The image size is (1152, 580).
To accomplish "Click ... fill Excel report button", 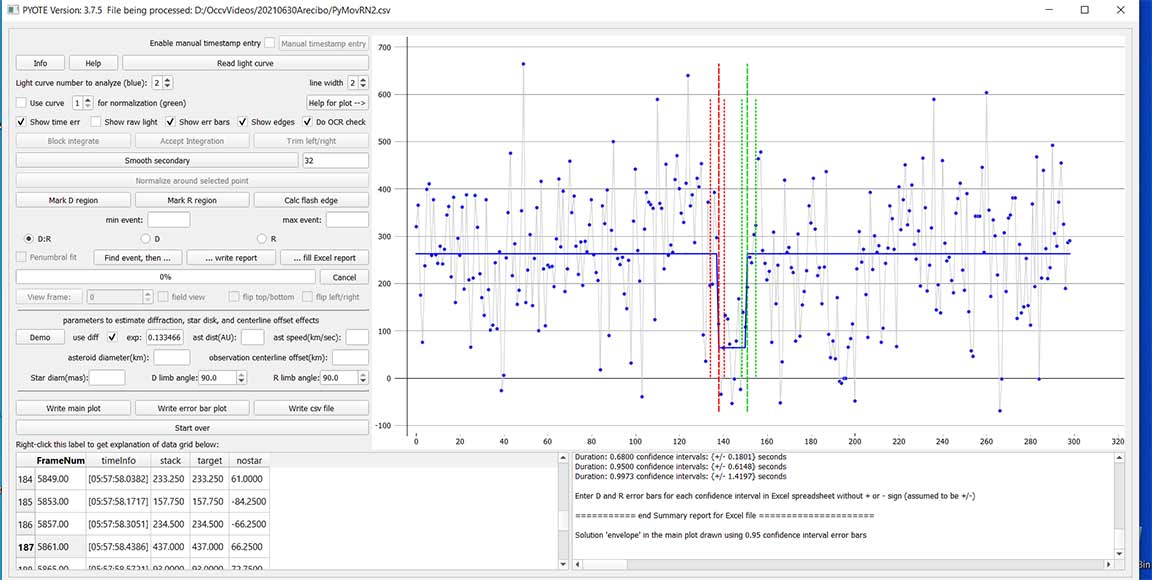I will (x=324, y=258).
